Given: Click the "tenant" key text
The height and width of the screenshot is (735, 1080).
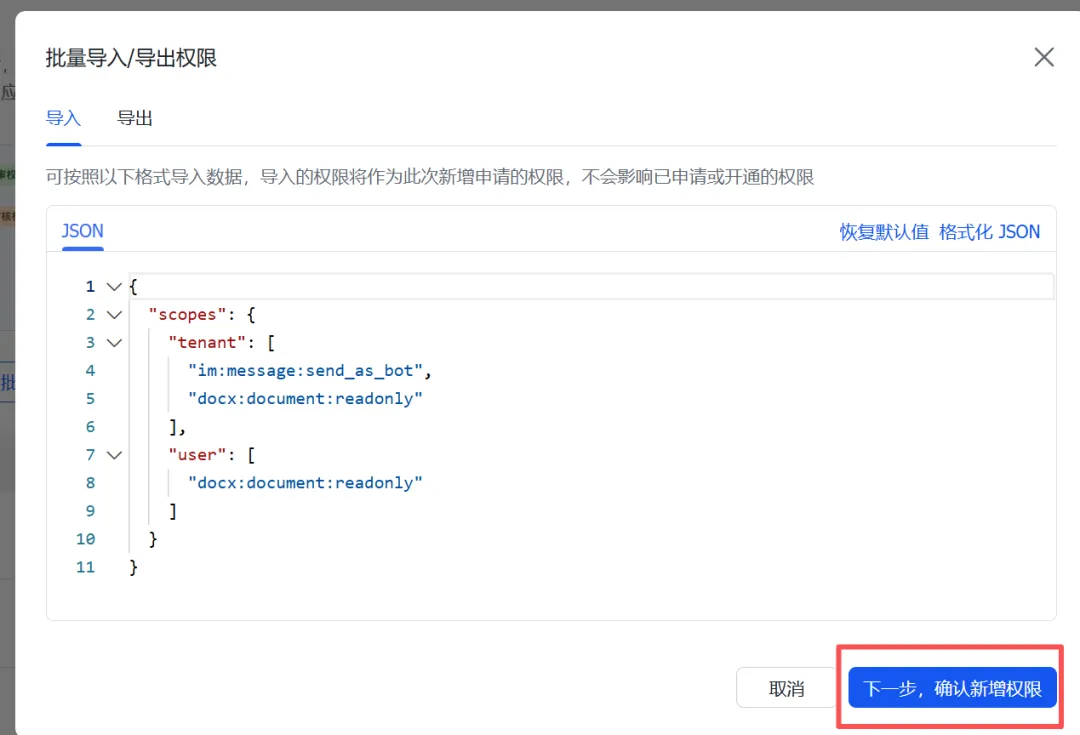Looking at the screenshot, I should coord(207,342).
